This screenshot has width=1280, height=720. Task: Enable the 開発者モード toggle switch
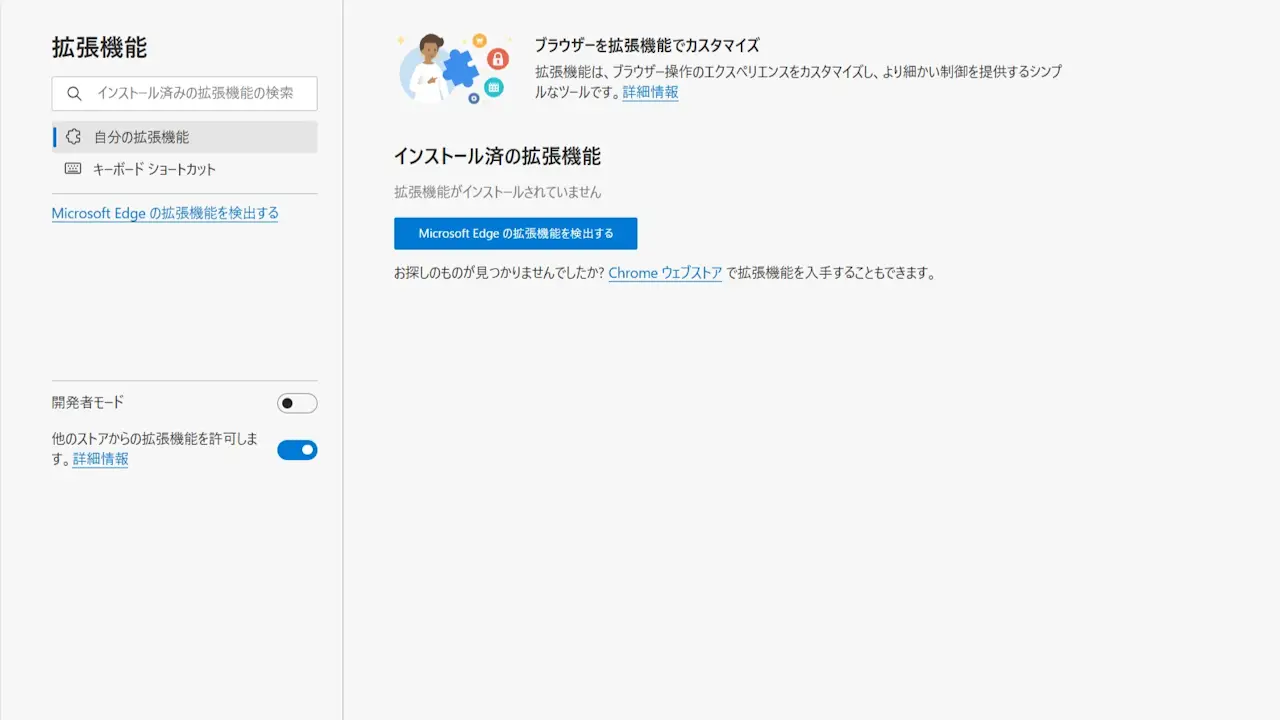[x=297, y=403]
